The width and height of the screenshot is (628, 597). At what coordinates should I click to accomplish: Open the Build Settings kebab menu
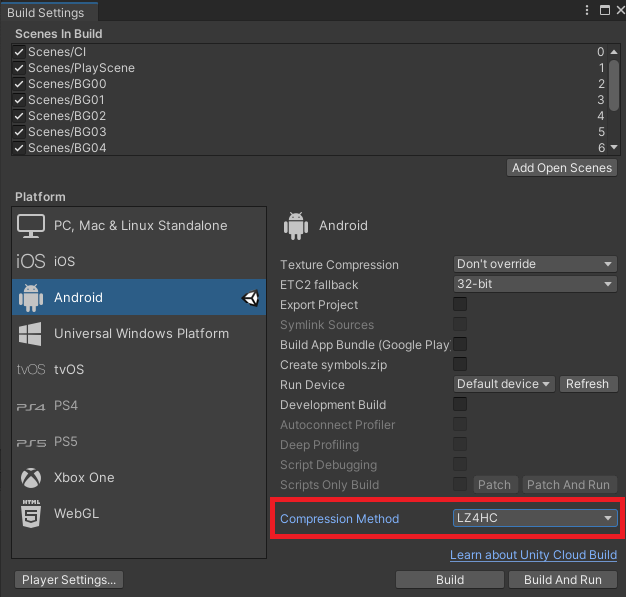[587, 10]
